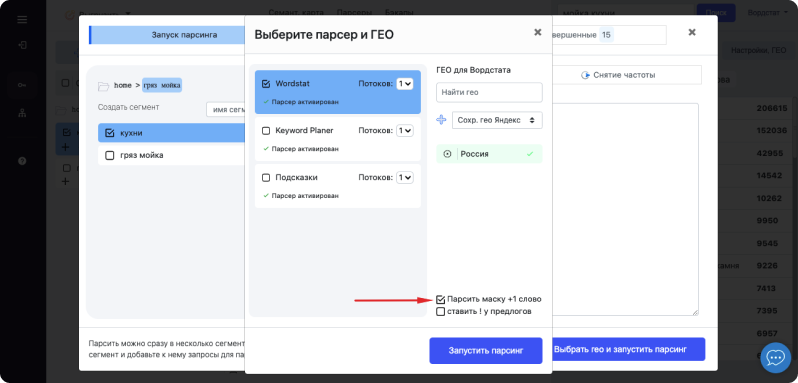Check the 'гряз мойка' segment checkbox
The width and height of the screenshot is (798, 383).
tap(109, 156)
